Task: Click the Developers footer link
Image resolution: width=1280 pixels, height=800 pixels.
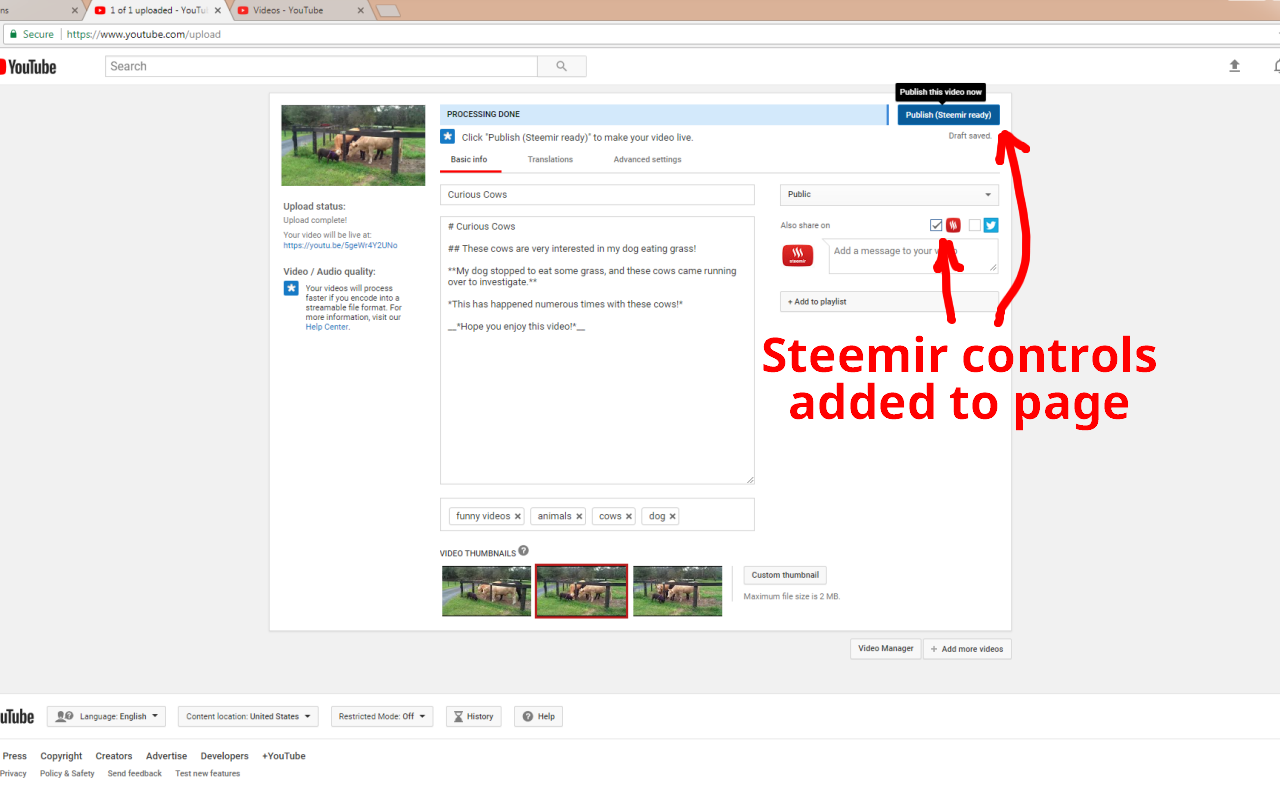Action: point(224,756)
